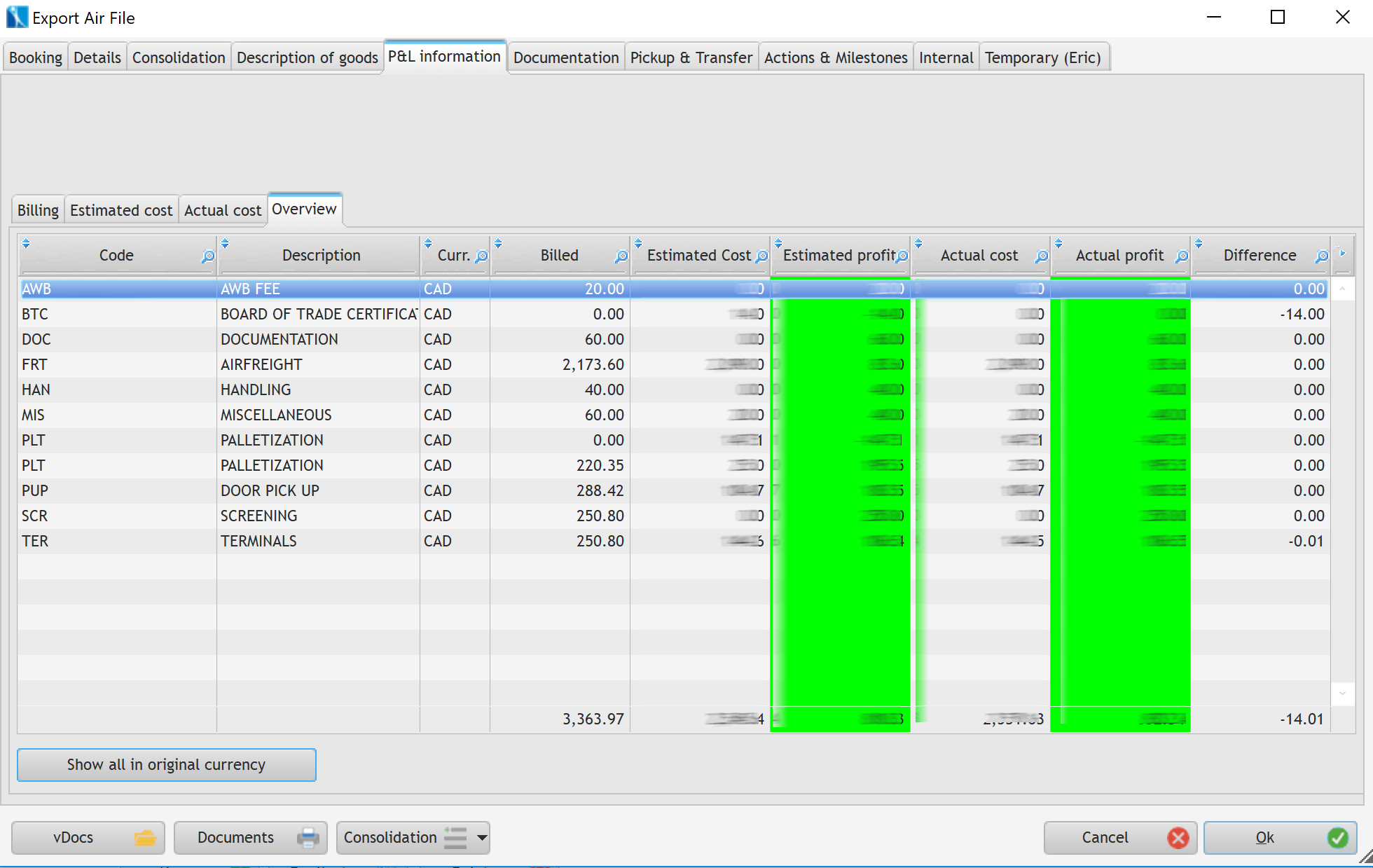Click the magnifier icon in Billed column header

pyautogui.click(x=621, y=256)
